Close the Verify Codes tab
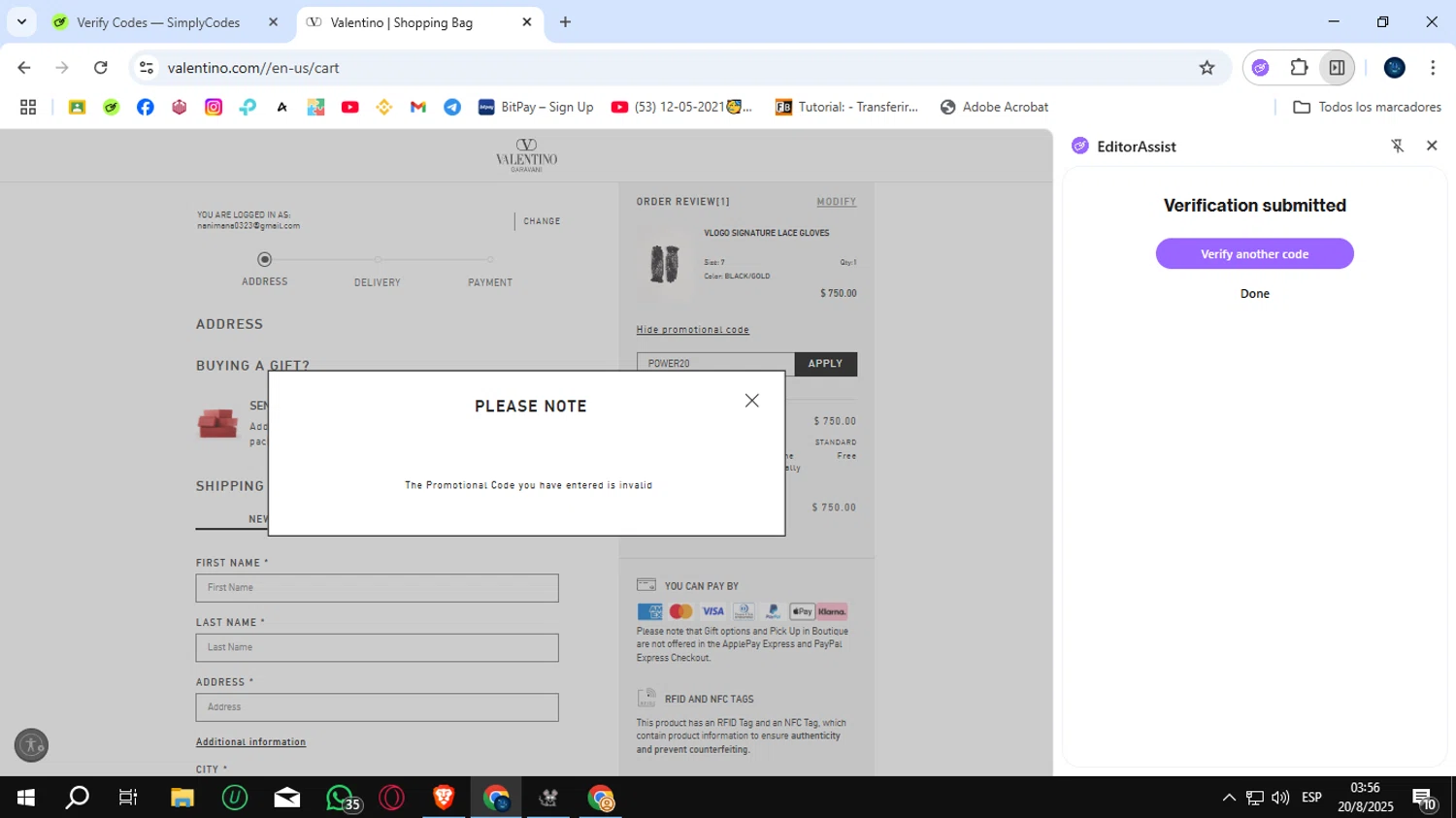The image size is (1456, 818). click(x=273, y=22)
